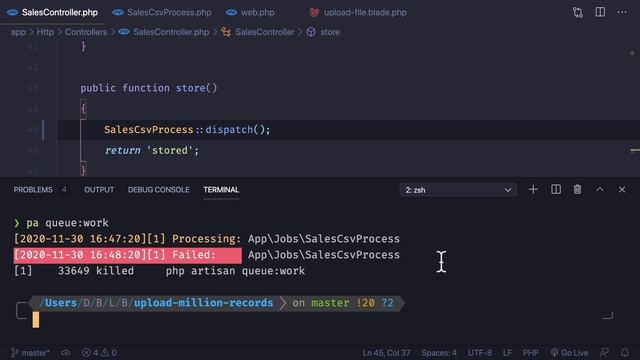Open the editor more actions menu
This screenshot has width=640, height=360.
click(622, 12)
